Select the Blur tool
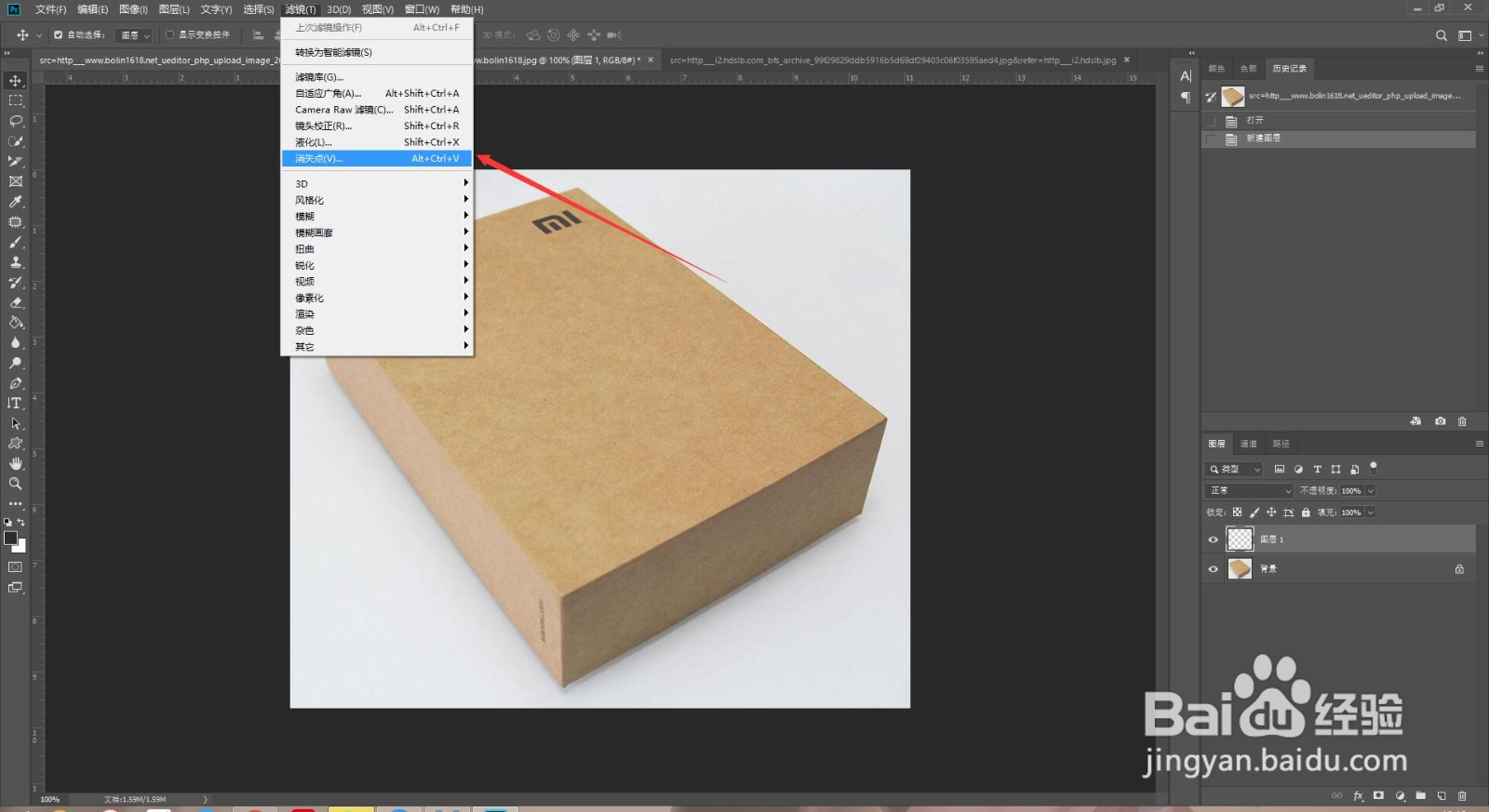The image size is (1489, 812). pyautogui.click(x=15, y=343)
